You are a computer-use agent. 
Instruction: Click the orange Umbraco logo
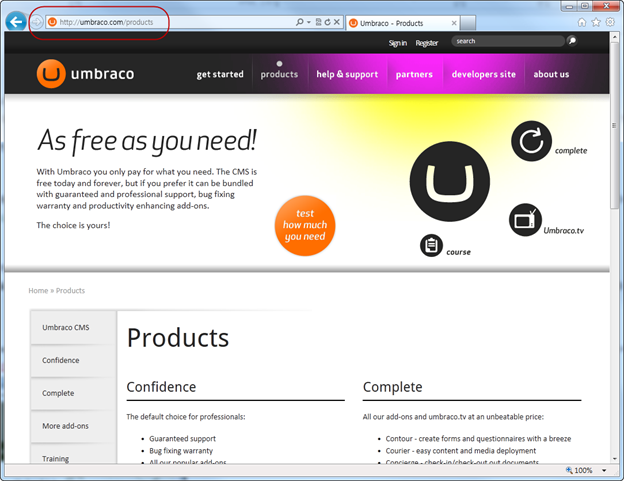(51, 74)
